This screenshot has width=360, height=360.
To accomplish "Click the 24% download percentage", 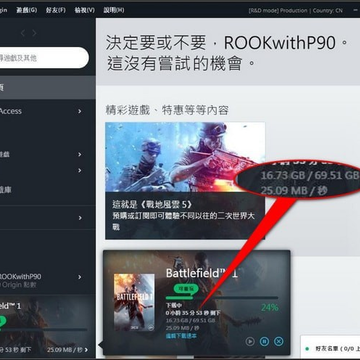I will [x=270, y=308].
